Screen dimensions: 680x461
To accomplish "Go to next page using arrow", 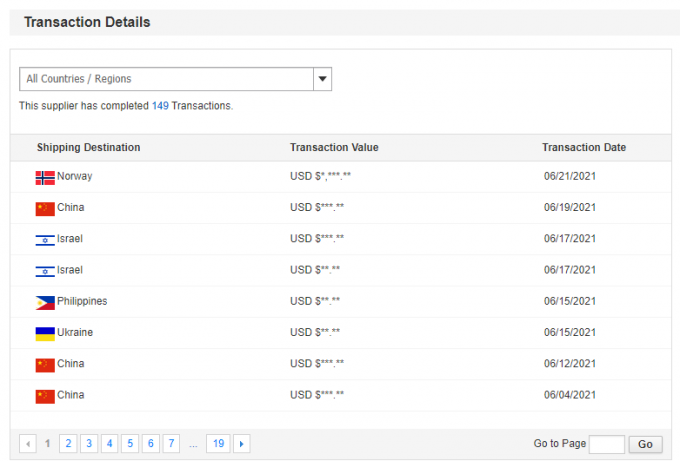I will (x=242, y=443).
